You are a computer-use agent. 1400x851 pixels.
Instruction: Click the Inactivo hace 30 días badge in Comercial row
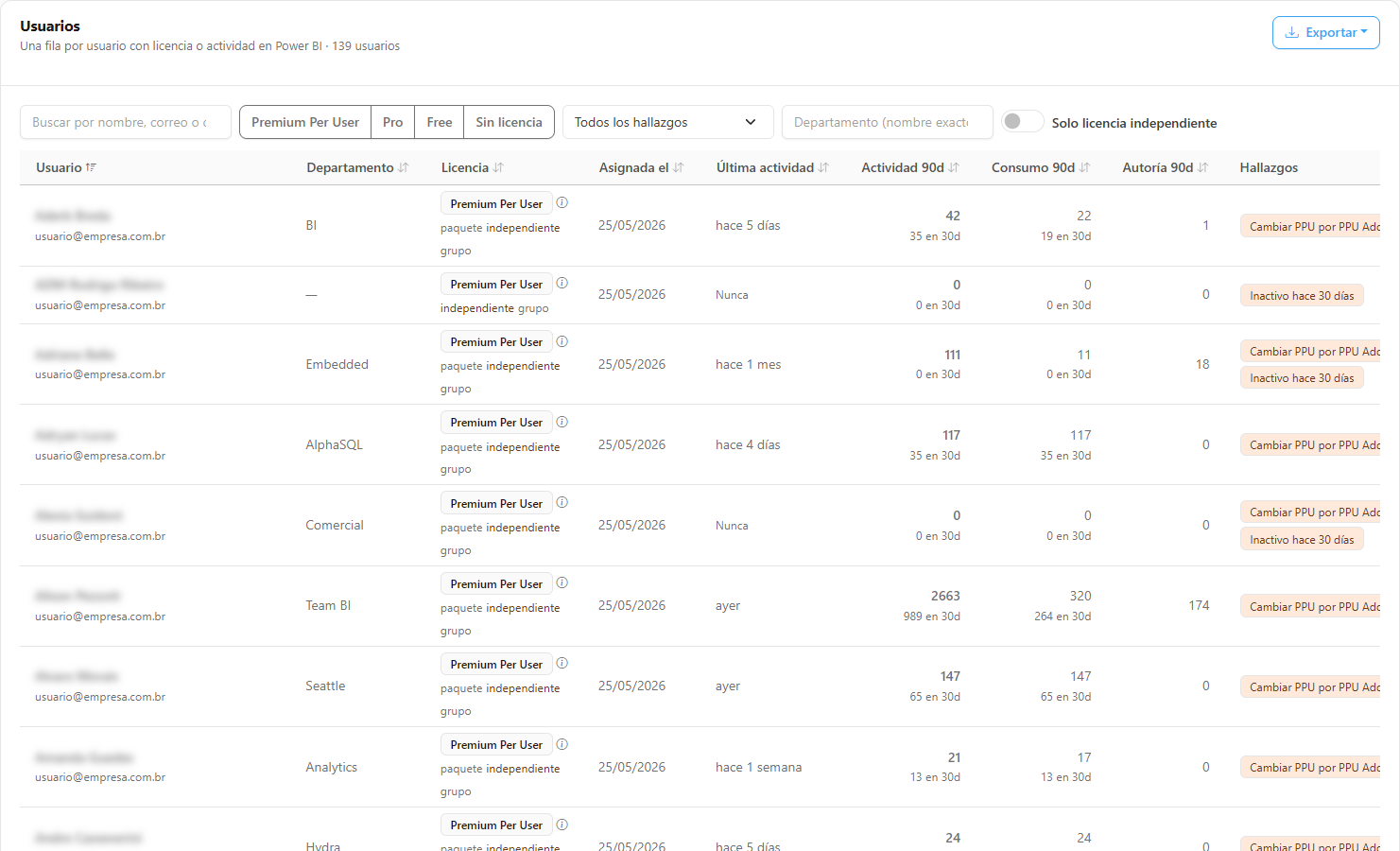click(1302, 540)
